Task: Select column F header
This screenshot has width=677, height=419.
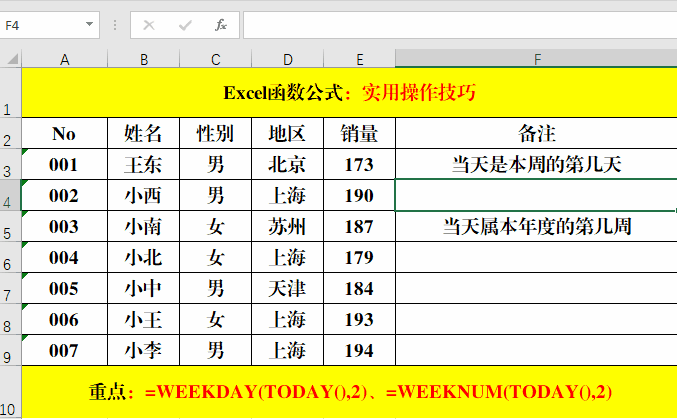Action: 536,59
